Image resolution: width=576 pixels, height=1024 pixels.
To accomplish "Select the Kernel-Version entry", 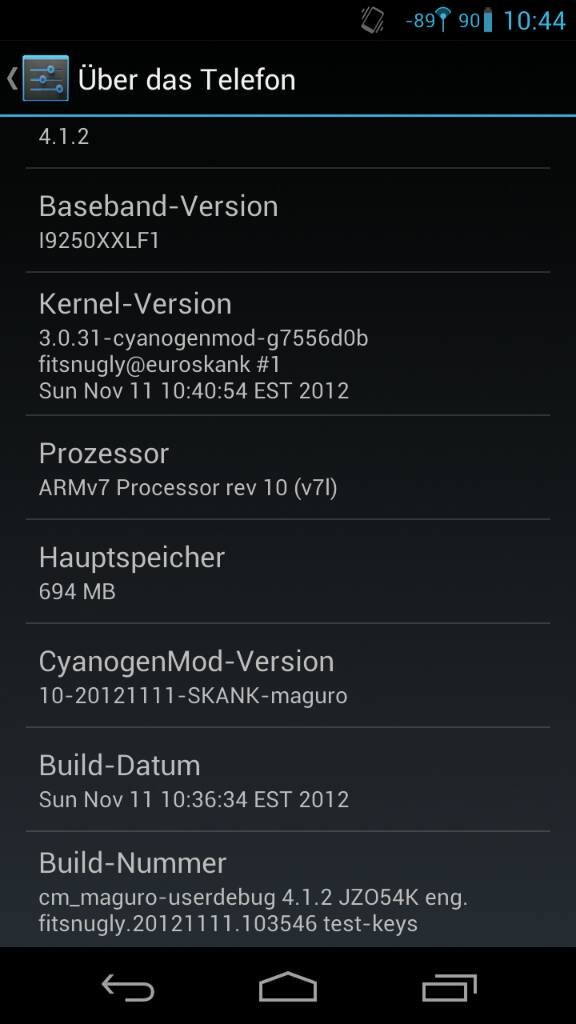I will [x=288, y=344].
